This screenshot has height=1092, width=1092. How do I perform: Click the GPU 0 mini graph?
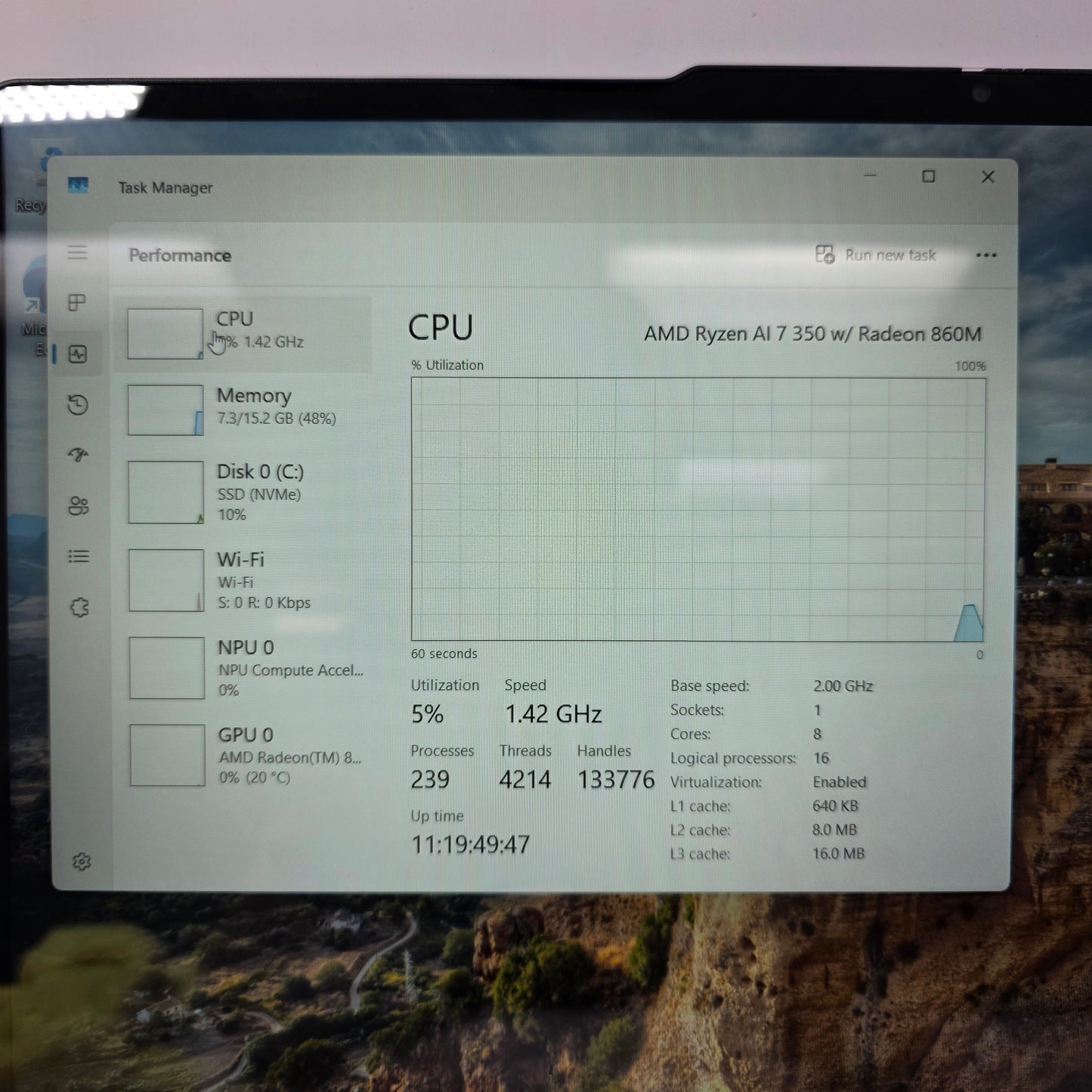point(168,756)
